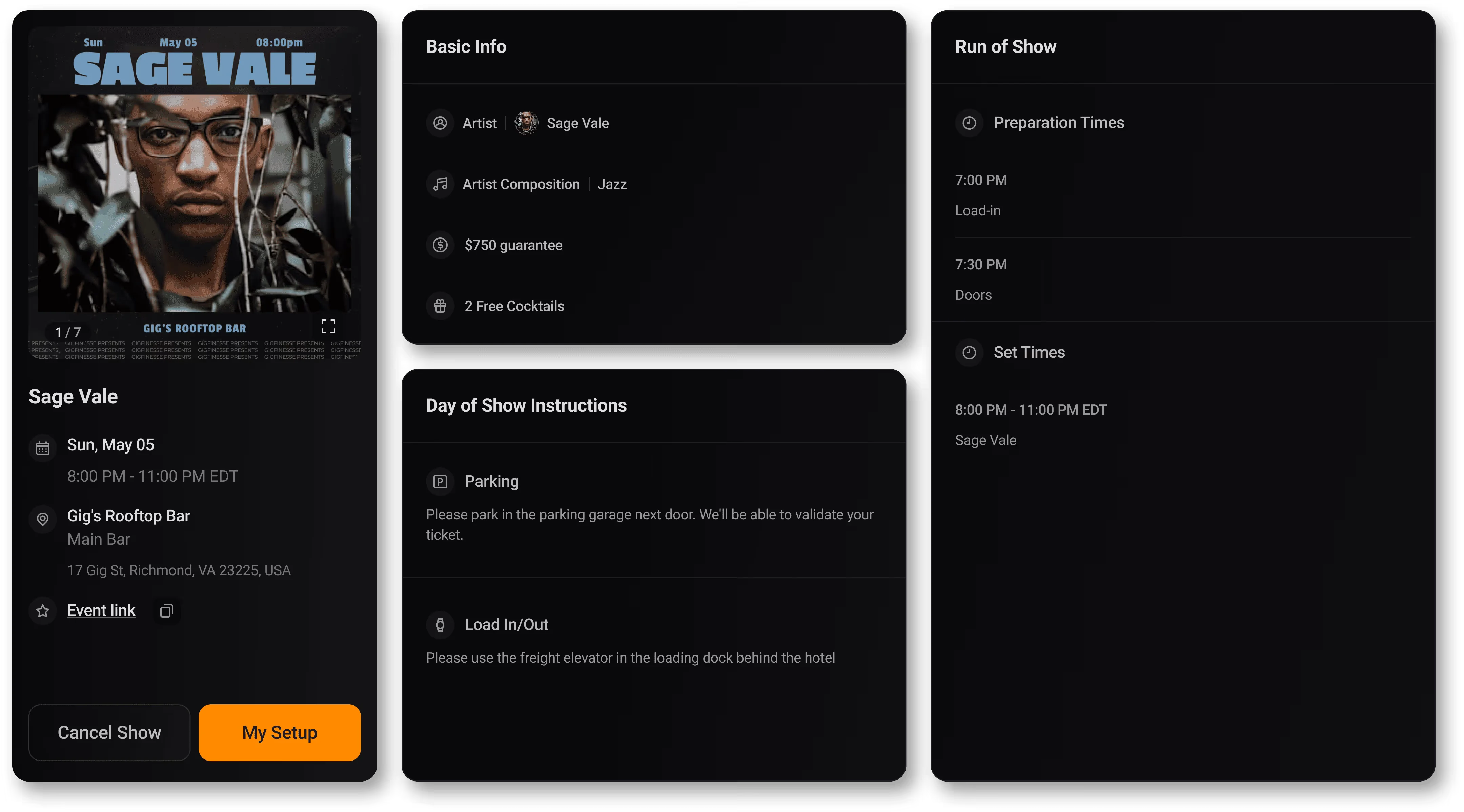The height and width of the screenshot is (812, 1464).
Task: Click the Jazz composition value
Action: (x=612, y=184)
